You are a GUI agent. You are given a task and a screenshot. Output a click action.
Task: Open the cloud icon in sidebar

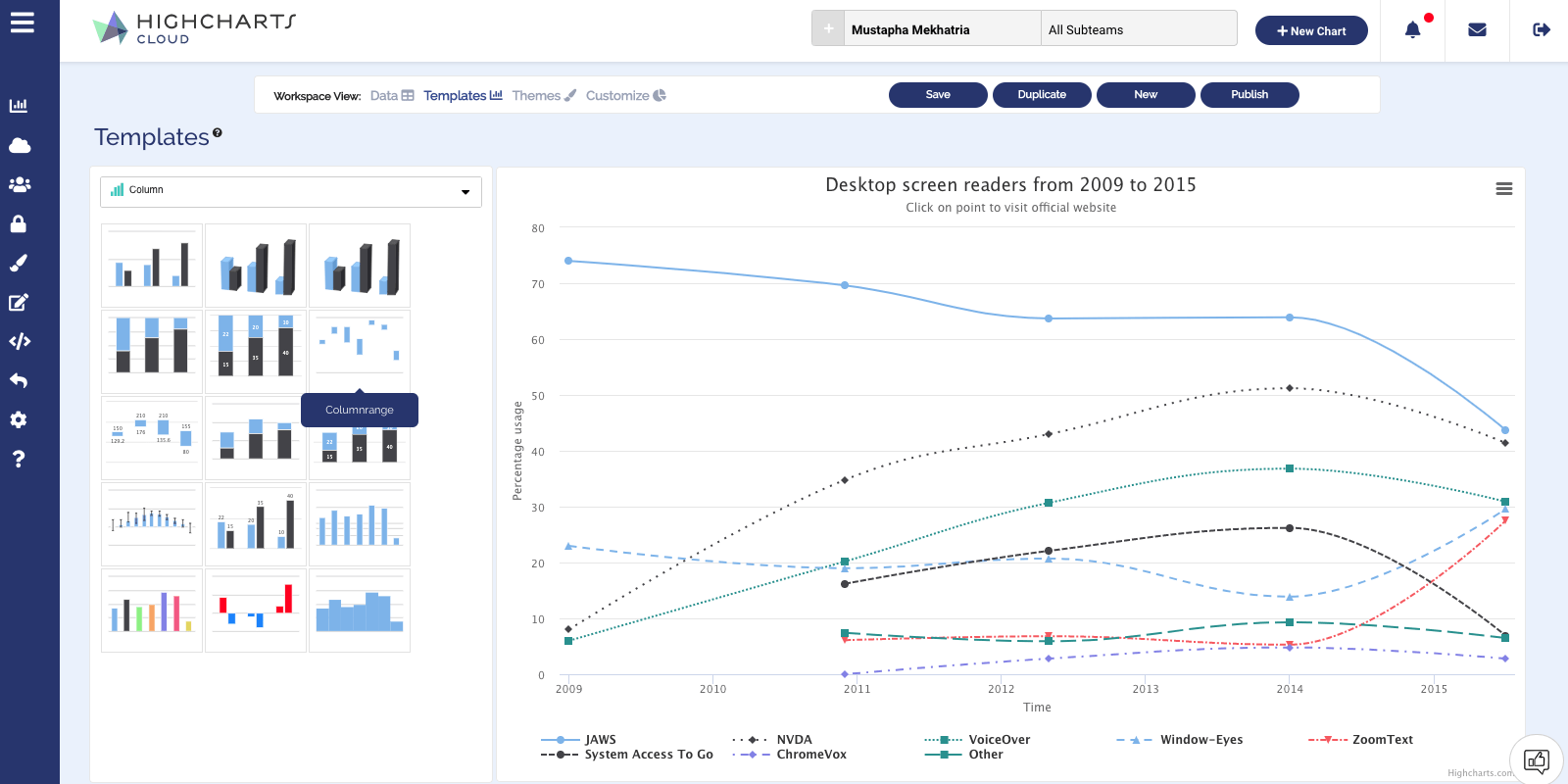click(x=19, y=146)
